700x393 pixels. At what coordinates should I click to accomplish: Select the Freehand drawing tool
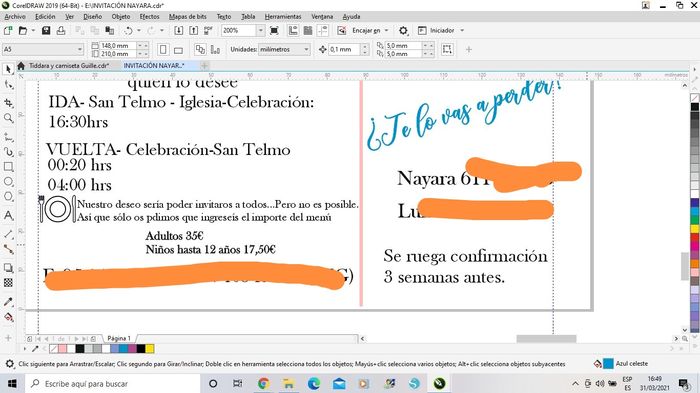8,137
